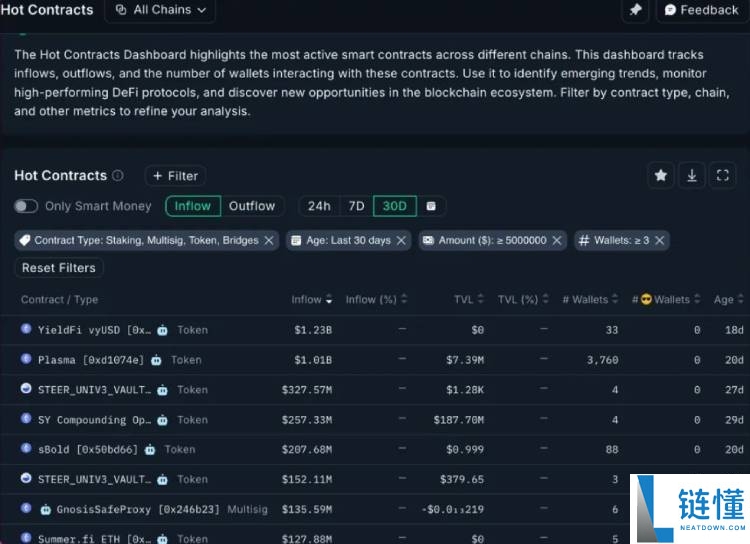Open the custom date calendar icon
Screen dimensions: 750x544
click(431, 206)
